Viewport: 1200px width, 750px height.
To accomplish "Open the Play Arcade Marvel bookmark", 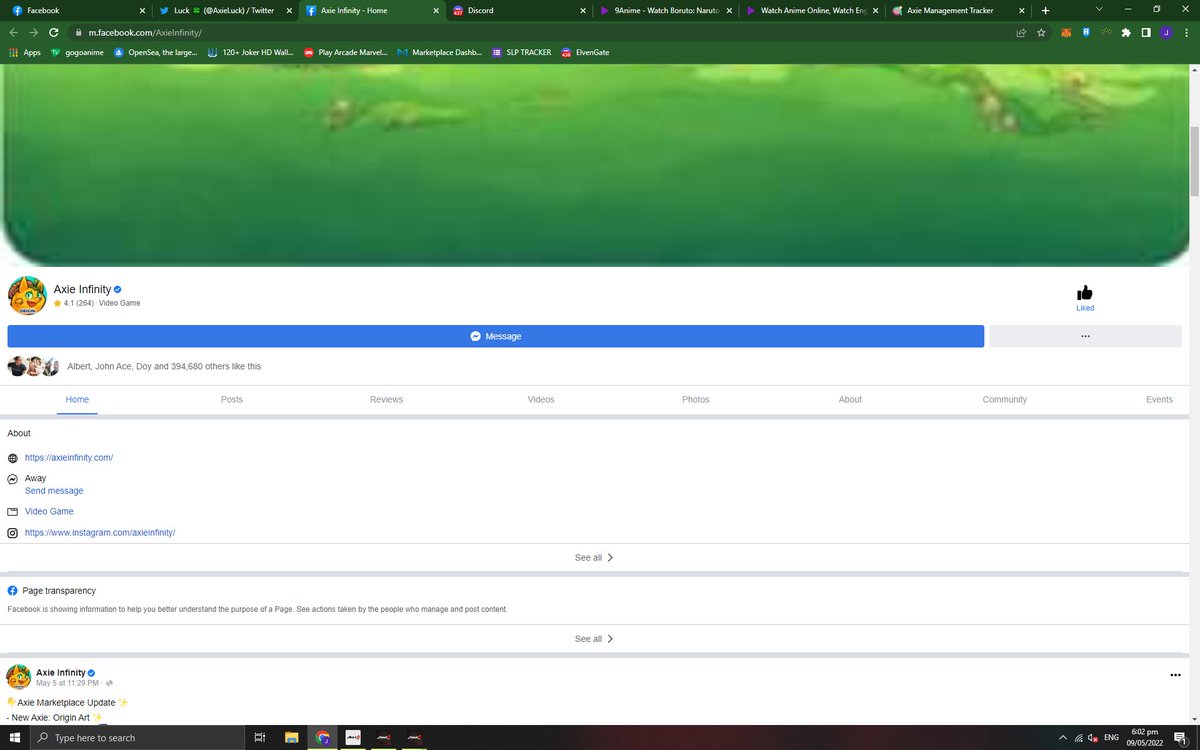I will coord(346,52).
